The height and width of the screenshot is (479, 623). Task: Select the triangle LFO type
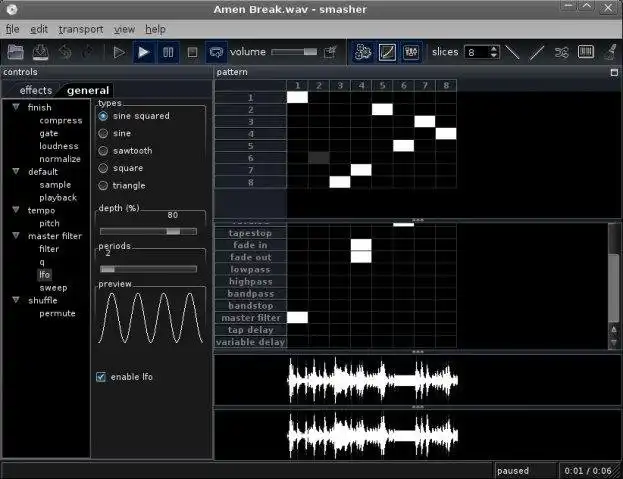tap(103, 185)
